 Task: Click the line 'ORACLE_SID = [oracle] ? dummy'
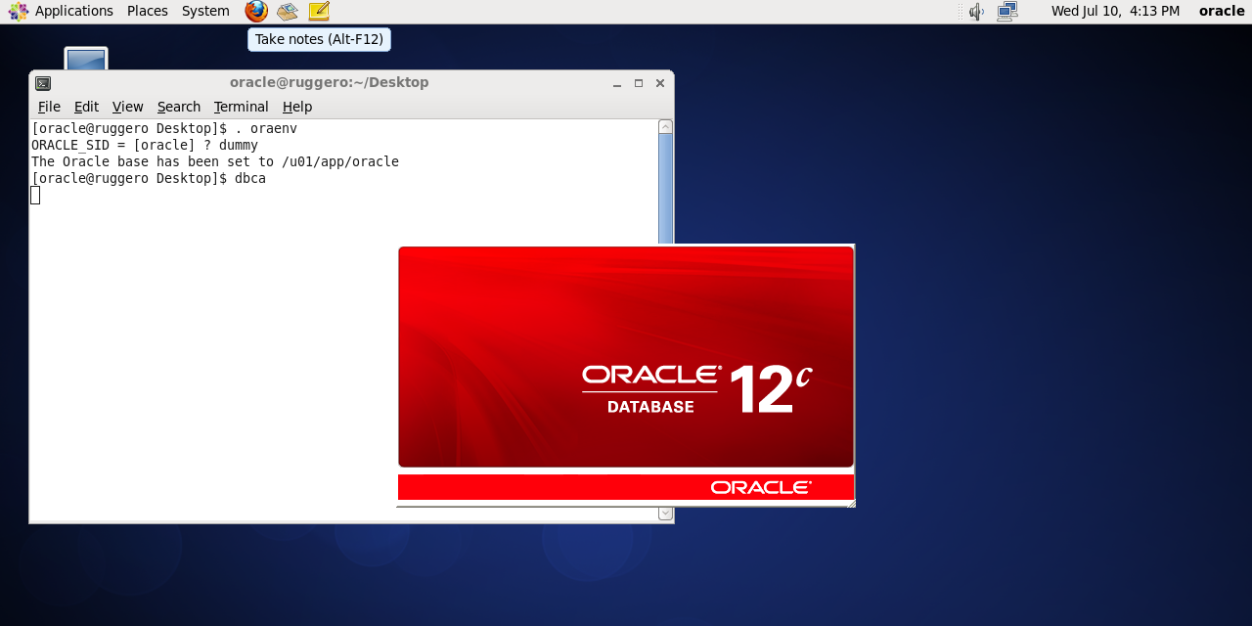pos(144,145)
